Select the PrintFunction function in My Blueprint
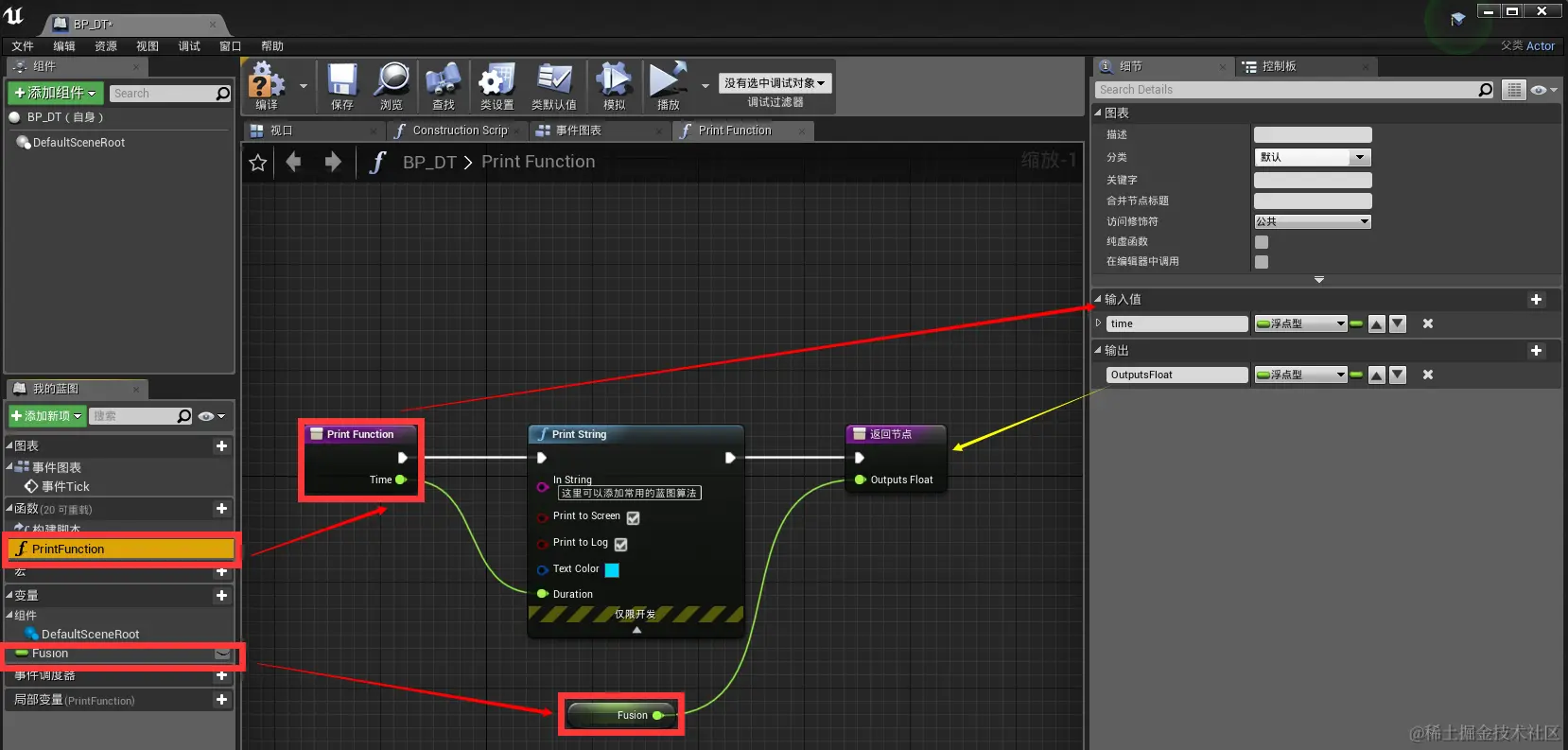Viewport: 1568px width, 750px height. (121, 549)
